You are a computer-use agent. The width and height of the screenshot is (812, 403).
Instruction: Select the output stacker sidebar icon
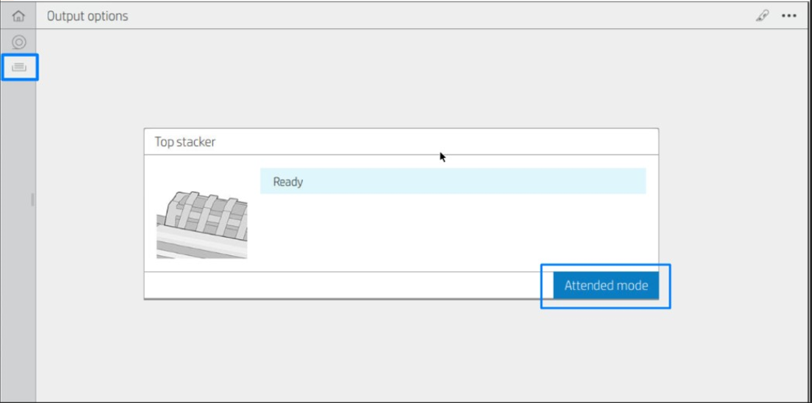pyautogui.click(x=18, y=68)
